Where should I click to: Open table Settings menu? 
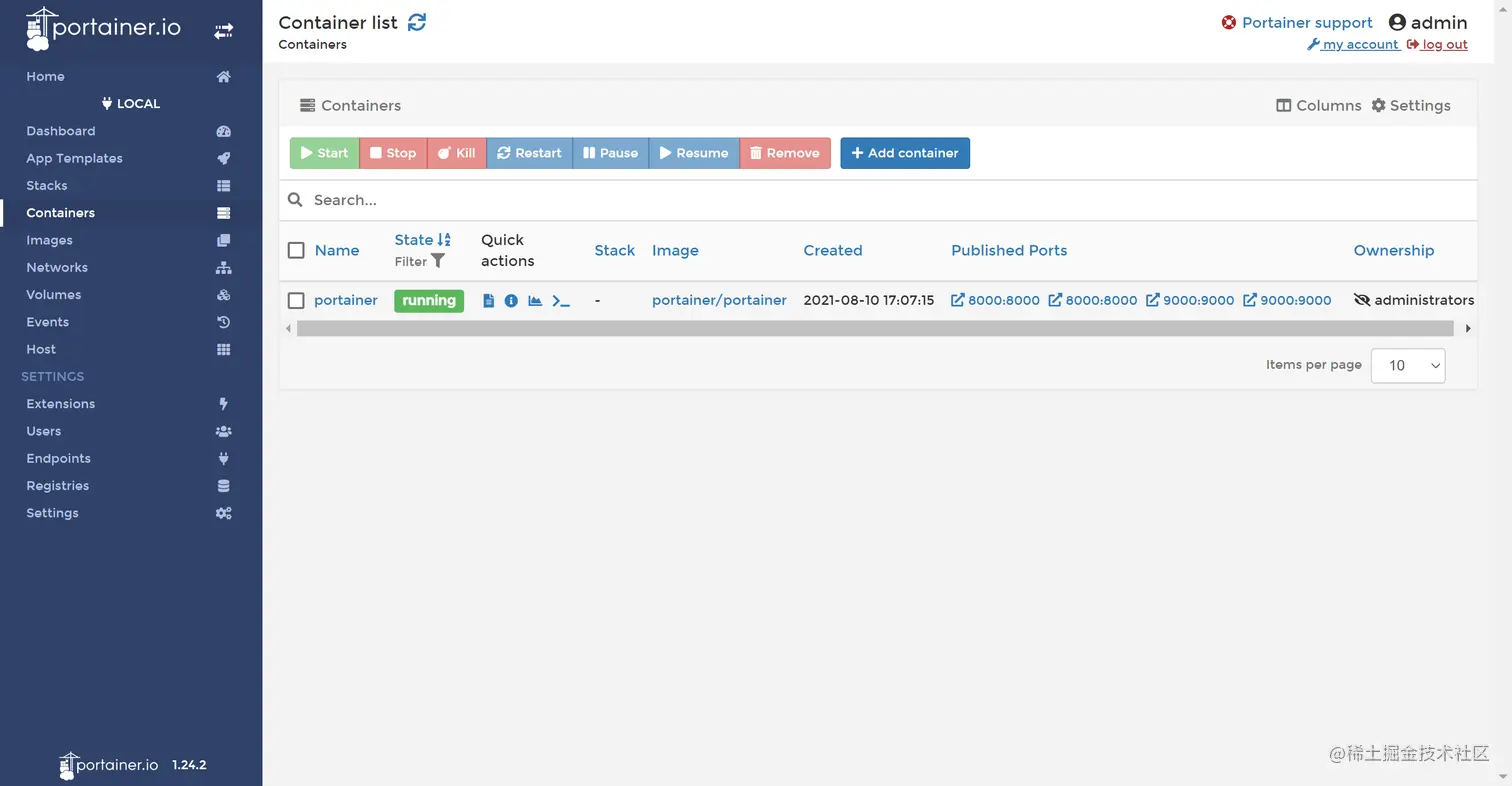pyautogui.click(x=1411, y=105)
